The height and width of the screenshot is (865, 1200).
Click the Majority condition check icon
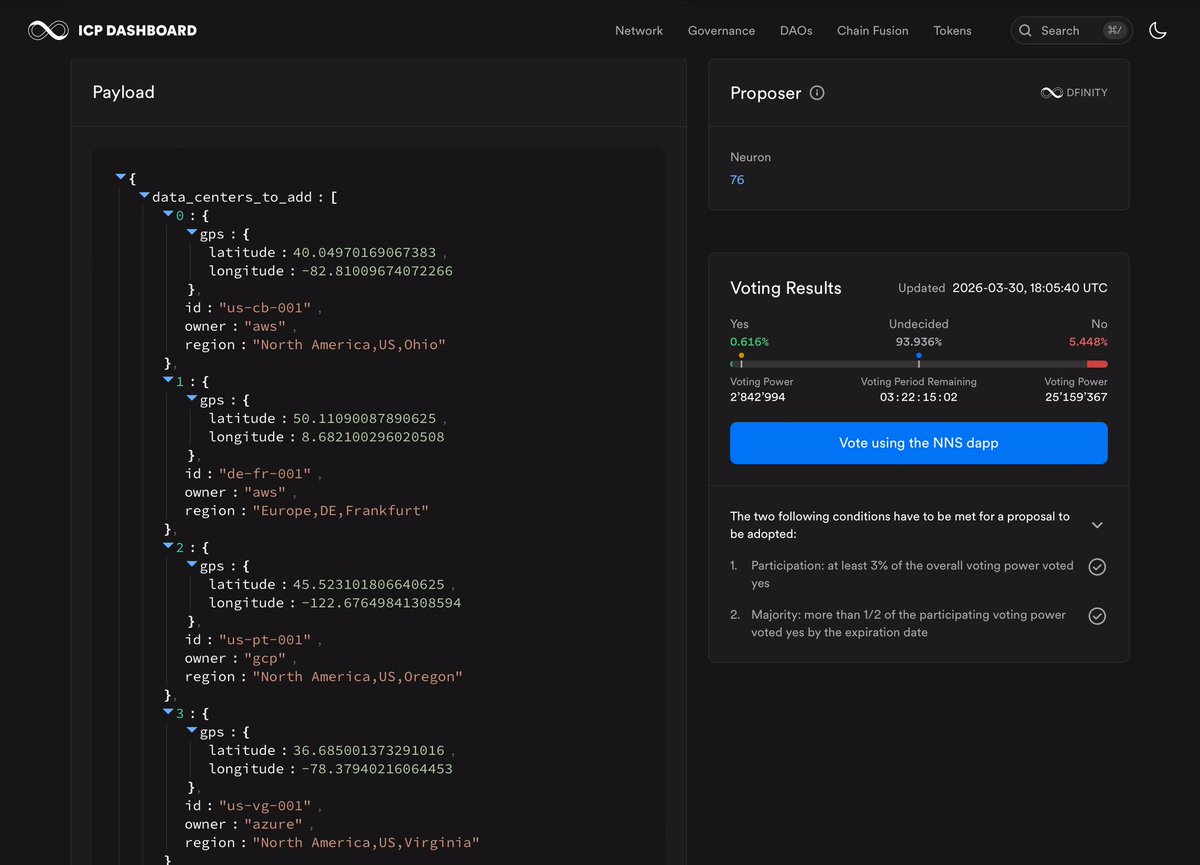point(1097,616)
